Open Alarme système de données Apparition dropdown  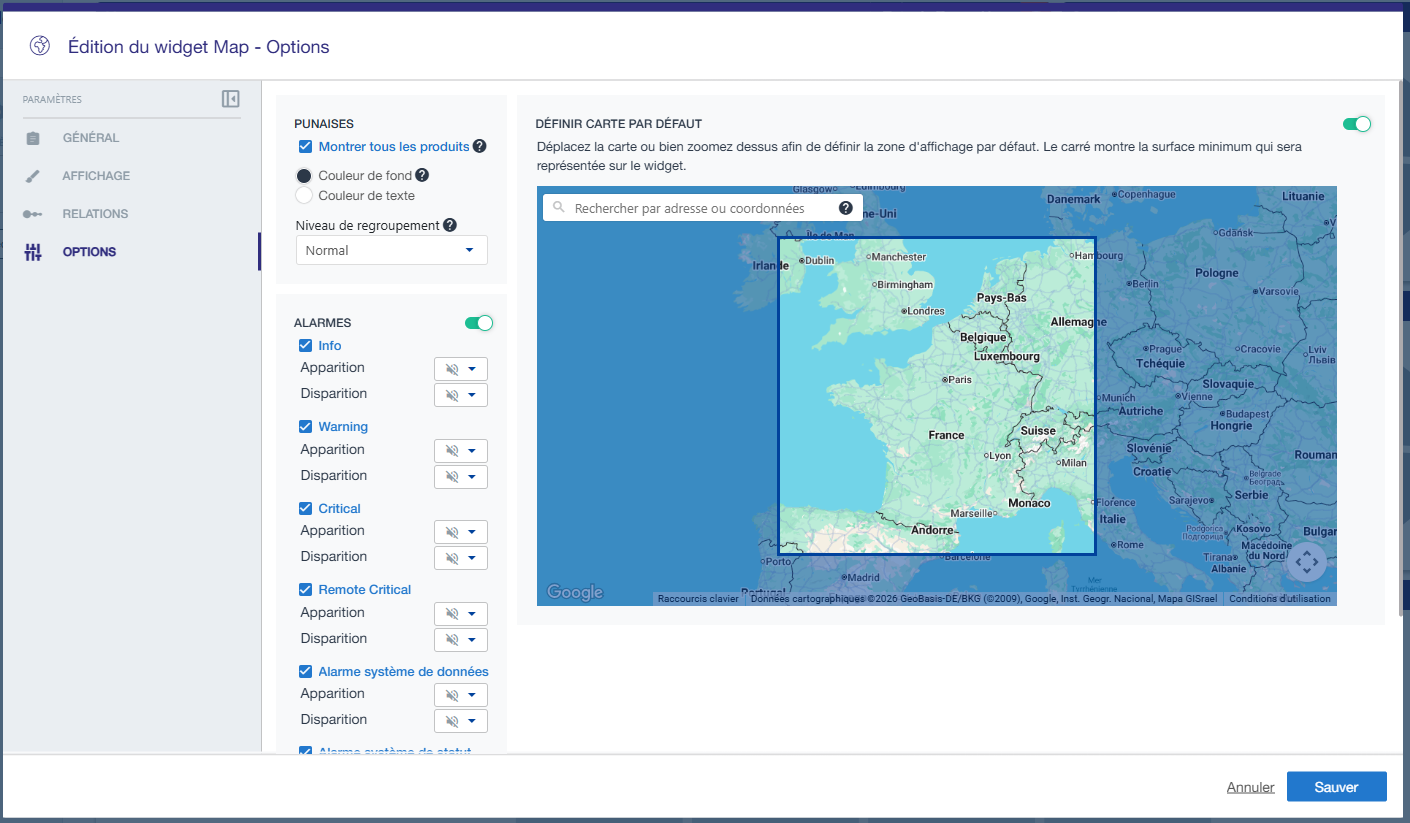[461, 695]
